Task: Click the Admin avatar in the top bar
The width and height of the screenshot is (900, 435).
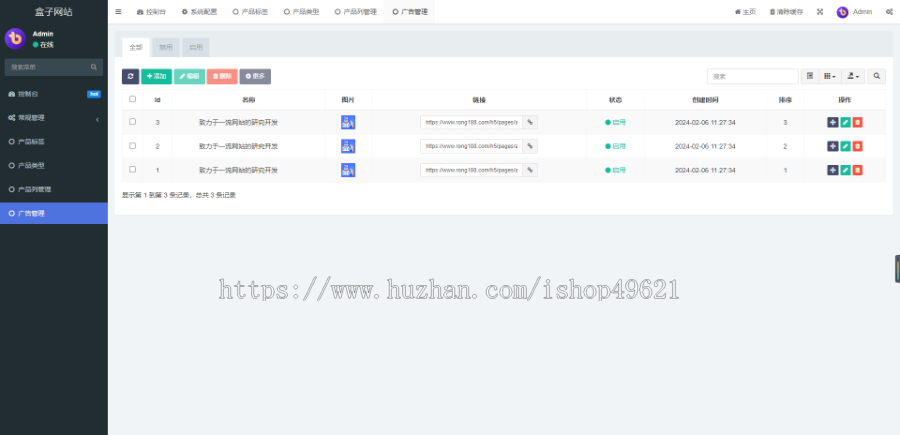Action: pos(843,12)
